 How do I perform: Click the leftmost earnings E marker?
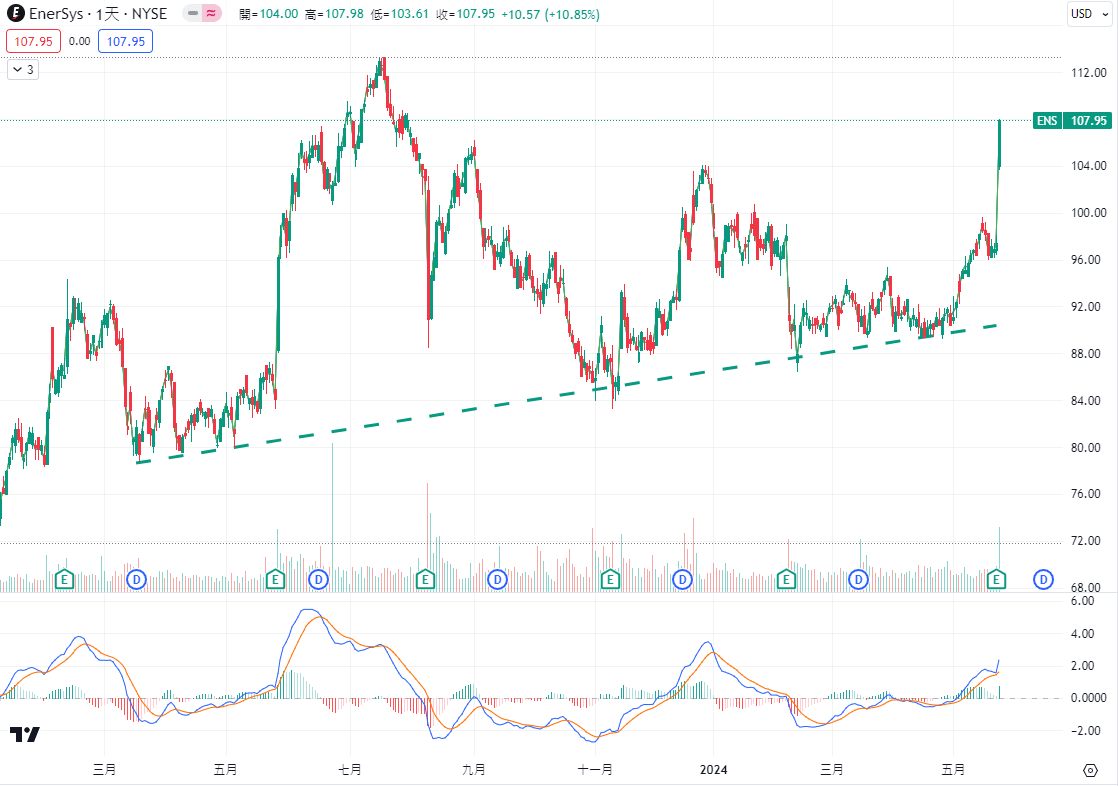[x=65, y=578]
